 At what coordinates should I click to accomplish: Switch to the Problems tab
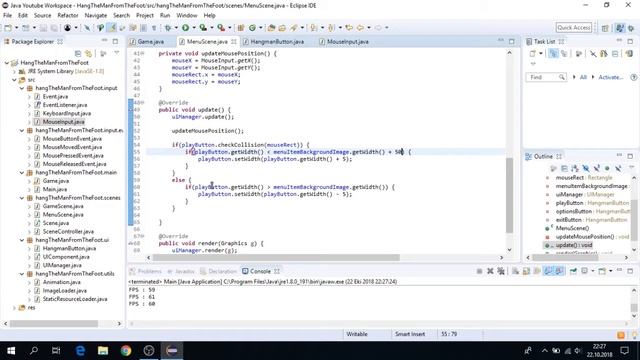(x=149, y=271)
